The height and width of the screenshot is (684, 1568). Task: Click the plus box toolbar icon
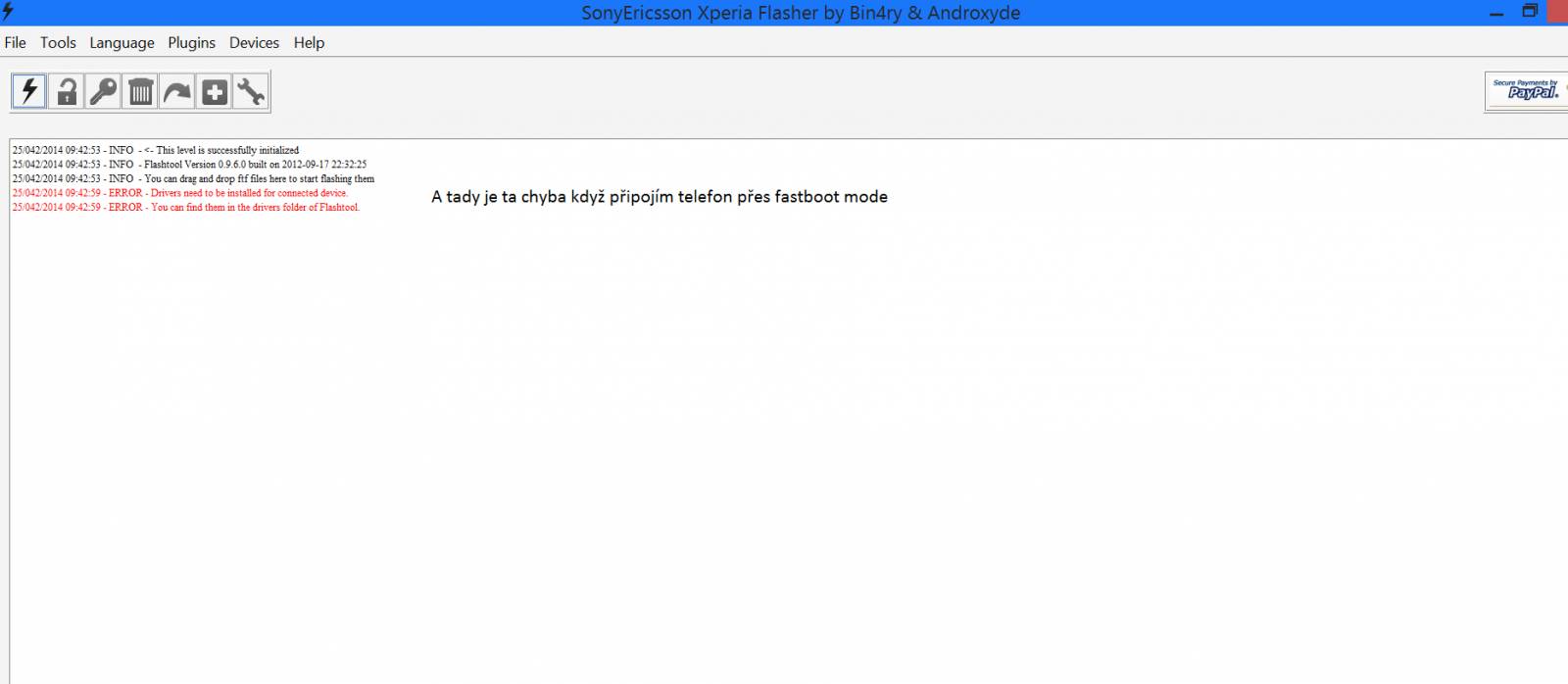[214, 91]
